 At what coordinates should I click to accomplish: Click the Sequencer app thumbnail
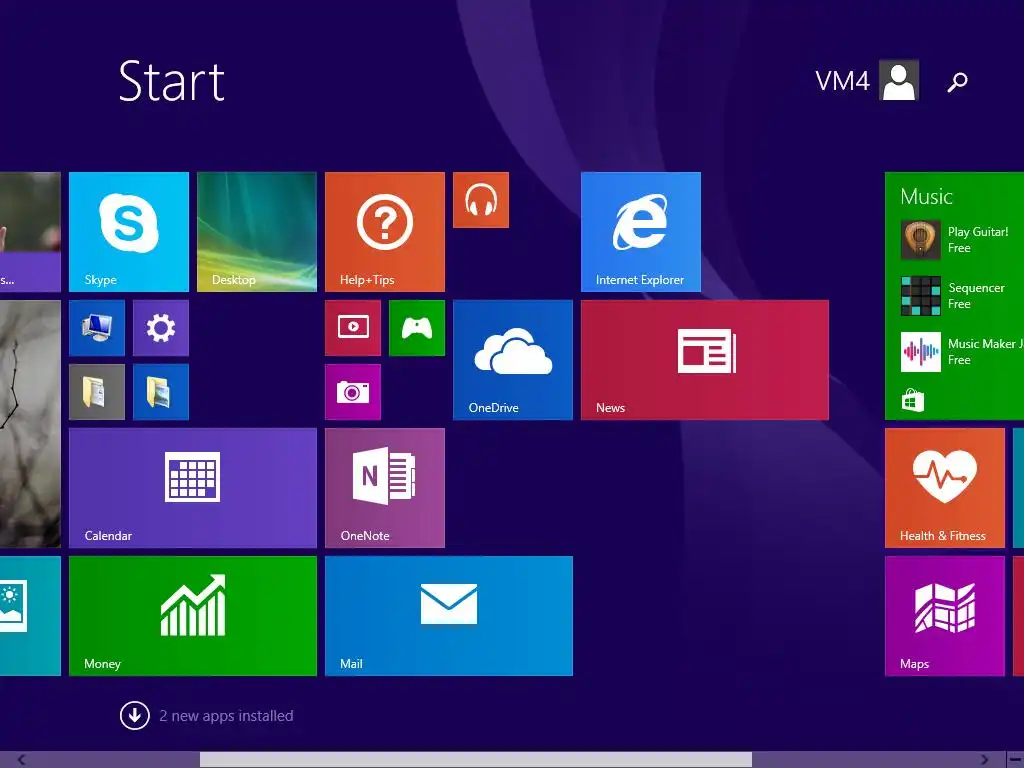pos(920,296)
